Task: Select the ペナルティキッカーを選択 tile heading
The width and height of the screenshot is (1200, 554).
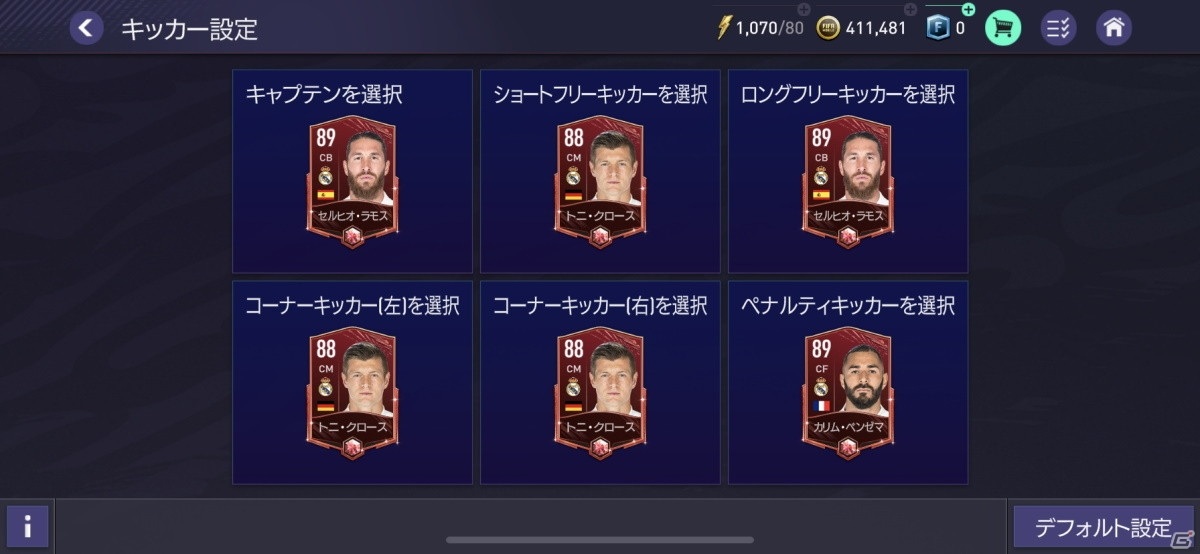Action: 848,306
